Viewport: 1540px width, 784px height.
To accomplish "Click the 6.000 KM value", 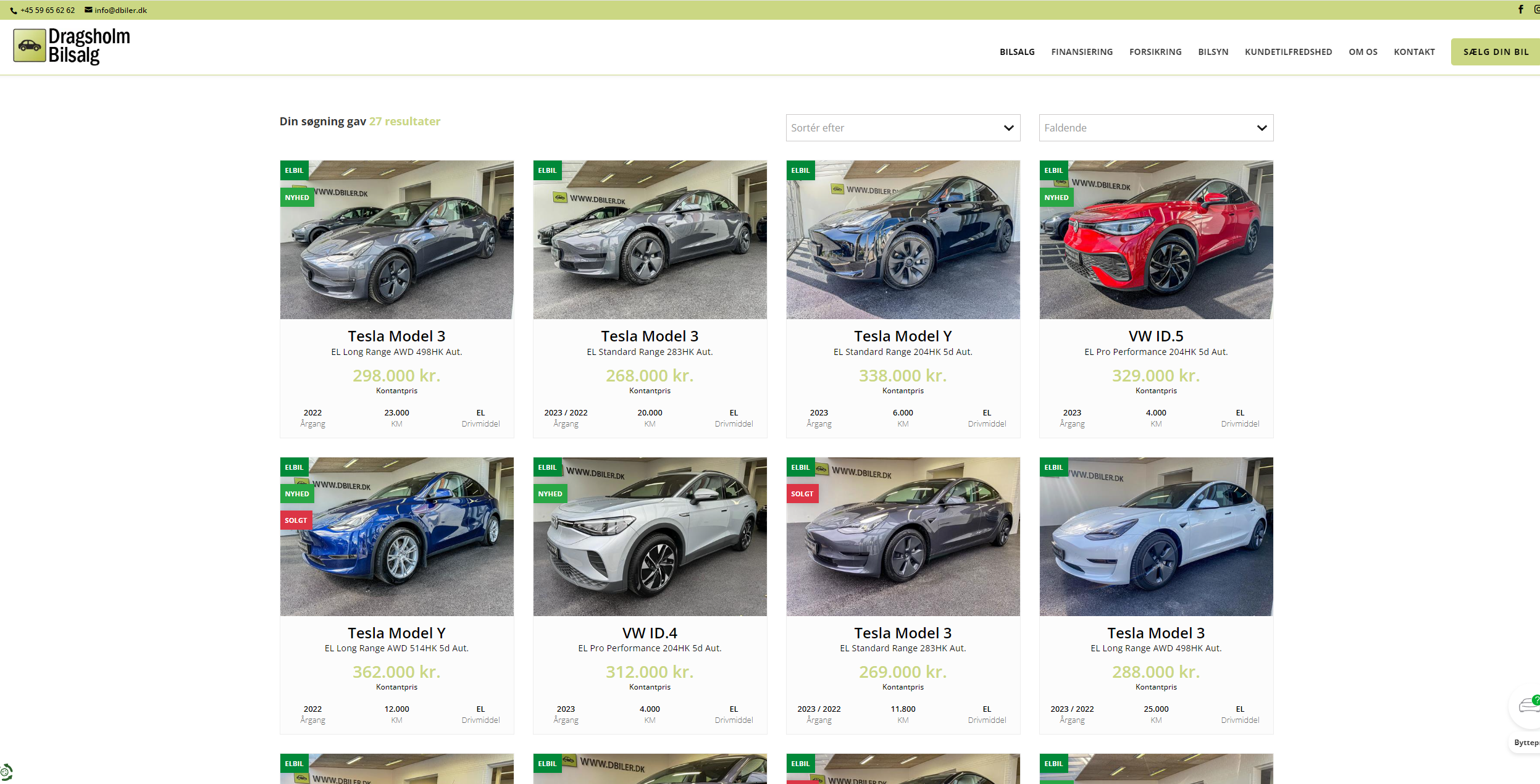I will [x=903, y=412].
